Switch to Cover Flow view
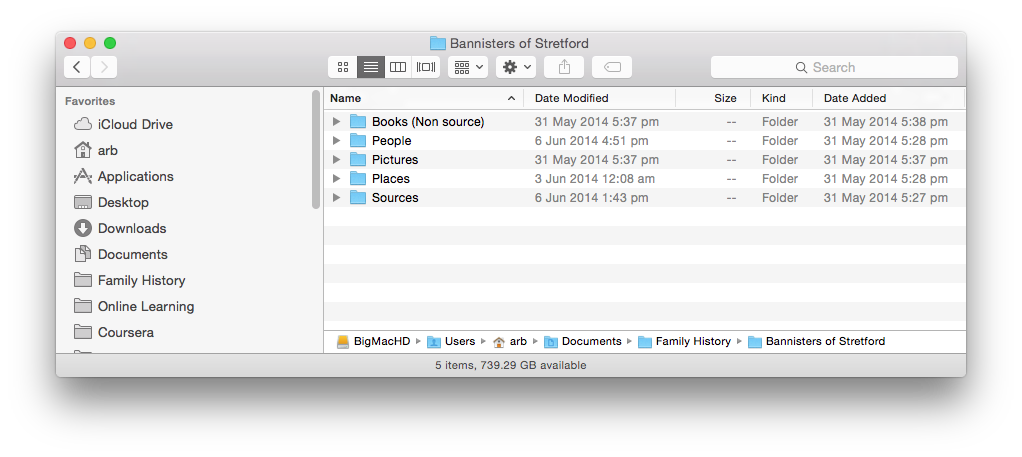1022x457 pixels. [426, 67]
